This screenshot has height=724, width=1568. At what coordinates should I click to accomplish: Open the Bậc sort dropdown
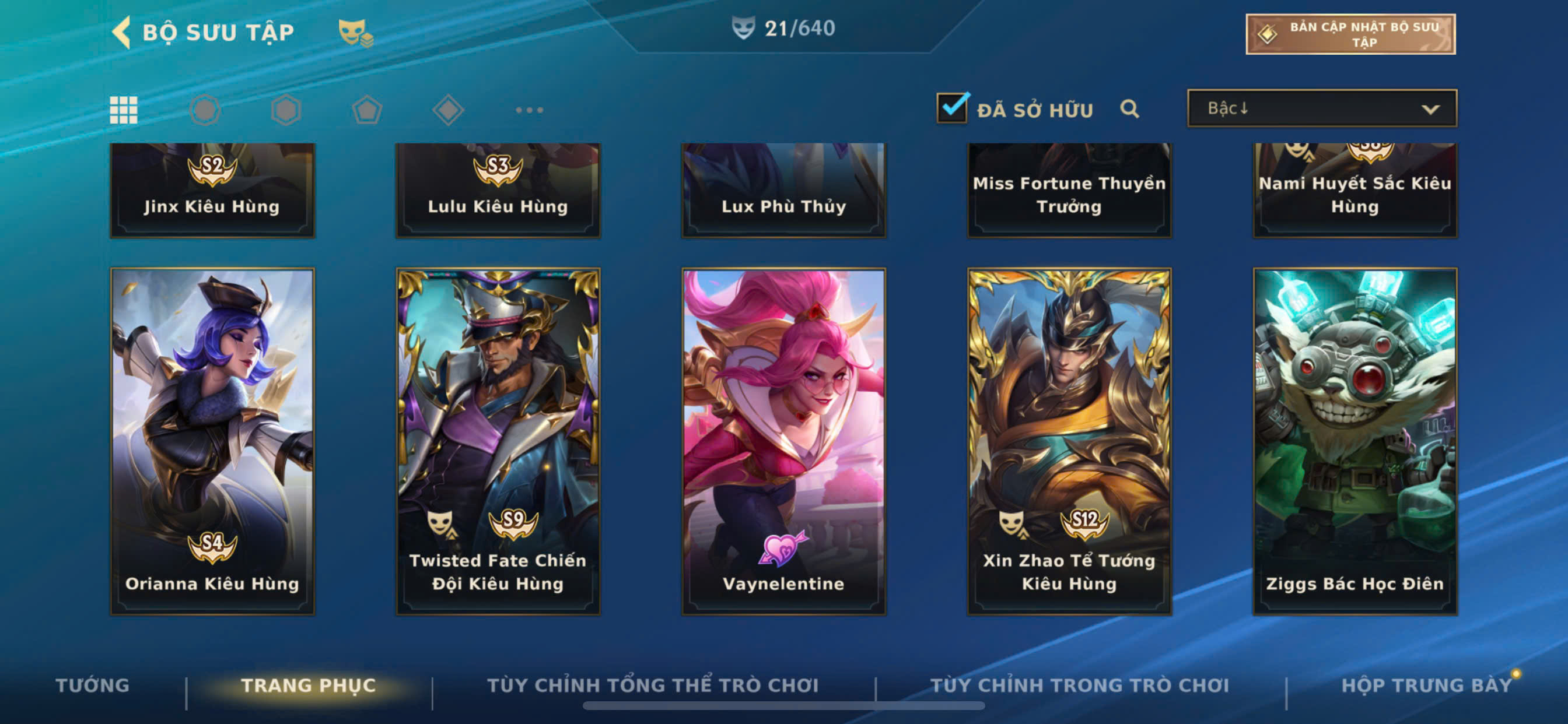click(1321, 108)
